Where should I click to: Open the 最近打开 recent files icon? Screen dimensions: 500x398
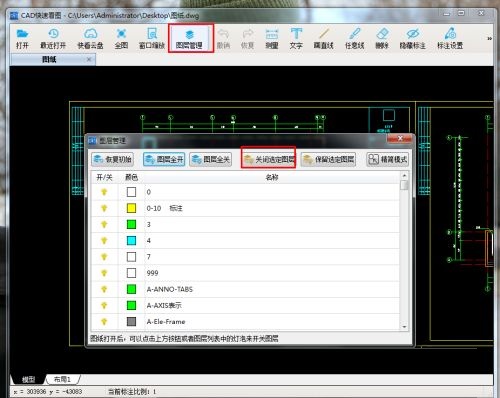pyautogui.click(x=53, y=38)
